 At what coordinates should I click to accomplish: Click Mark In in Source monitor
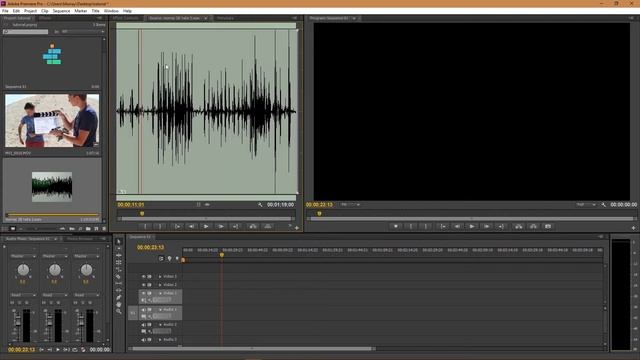click(x=145, y=227)
